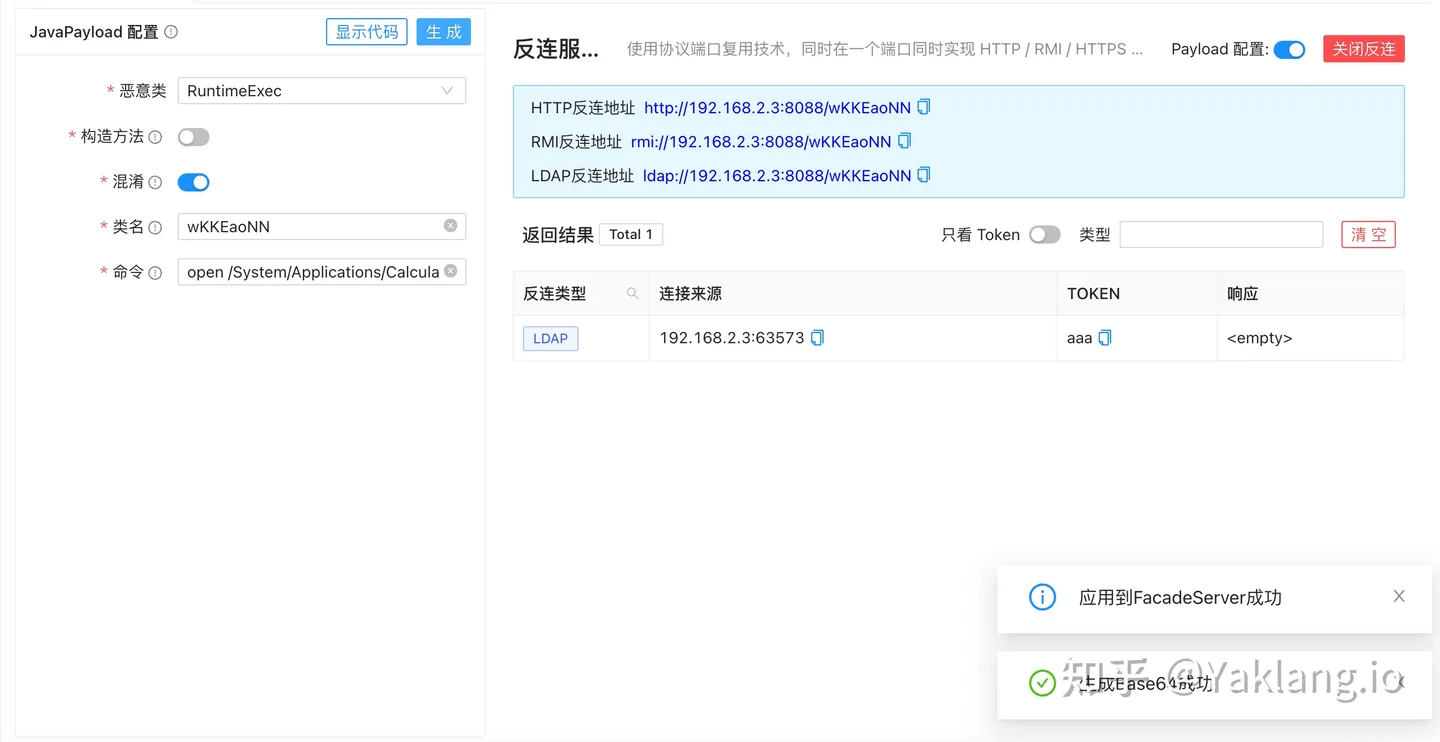Open search filter on 反连类型 column

[632, 294]
